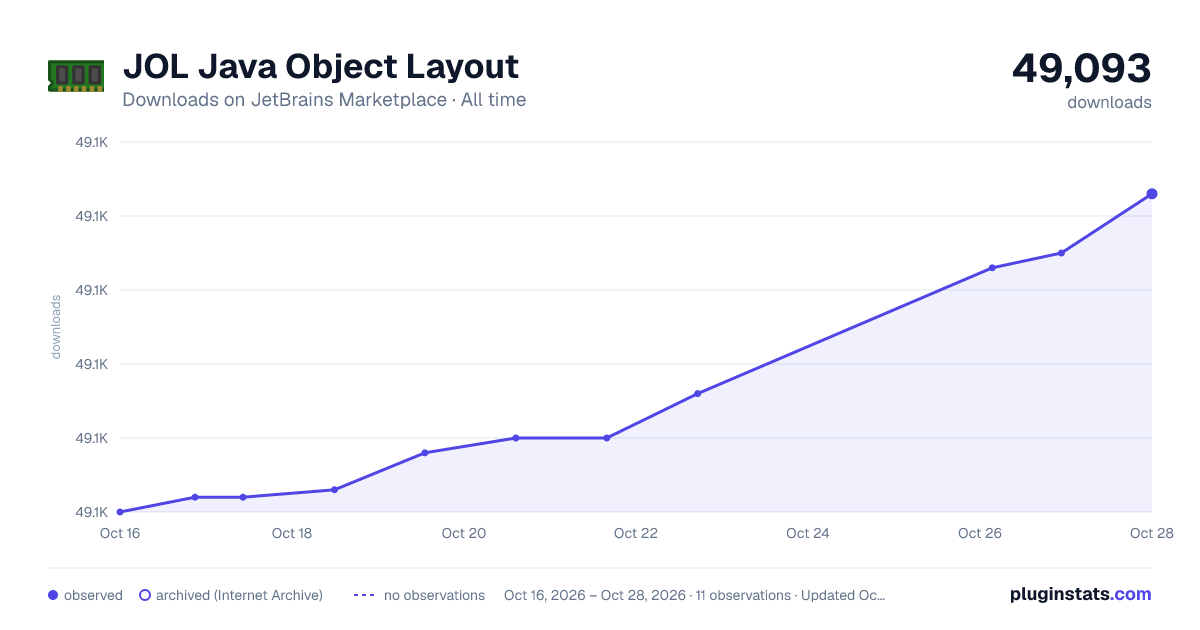1200x630 pixels.
Task: Select the data point just before Oct 22
Action: tap(606, 438)
